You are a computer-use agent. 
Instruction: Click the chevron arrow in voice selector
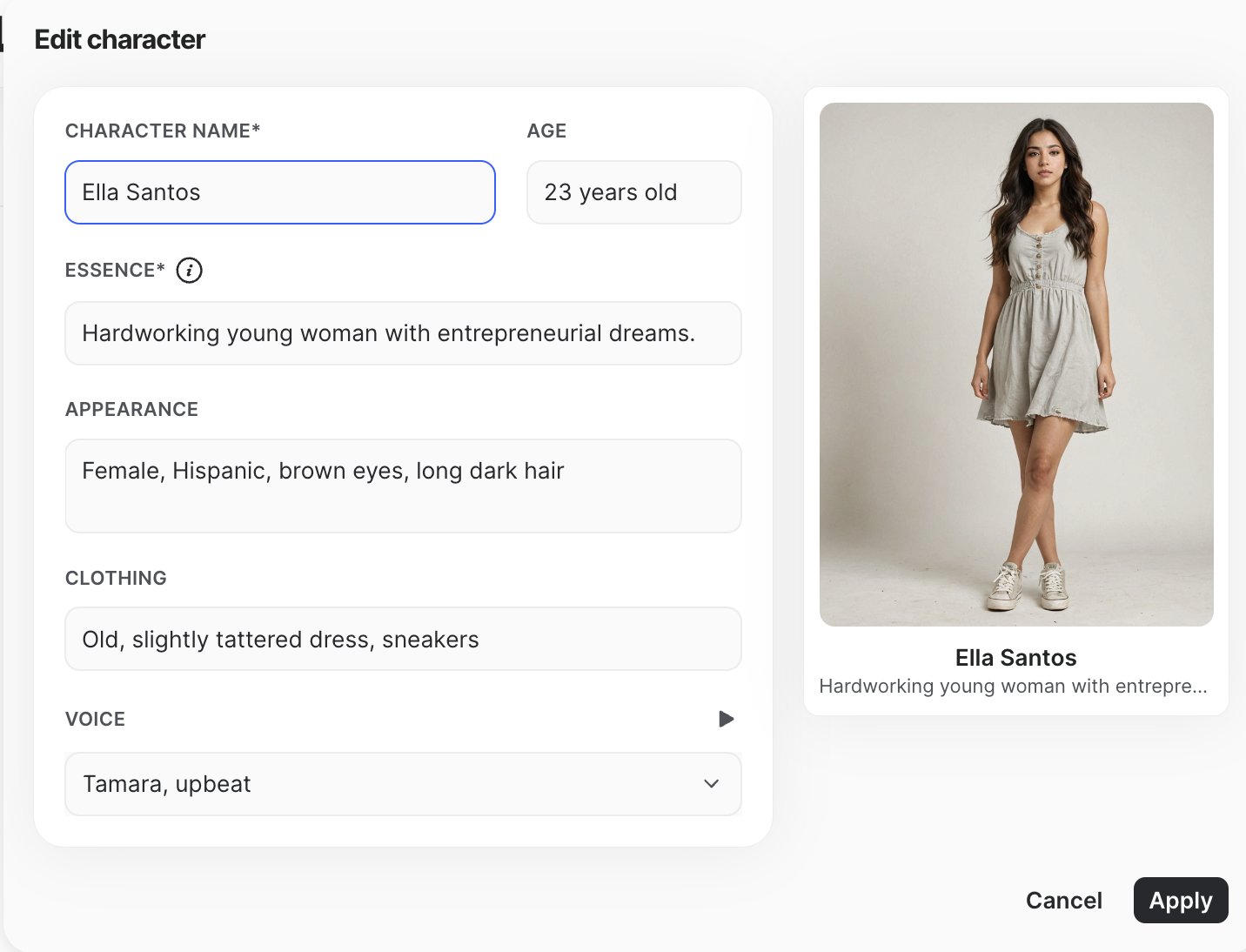tap(711, 783)
